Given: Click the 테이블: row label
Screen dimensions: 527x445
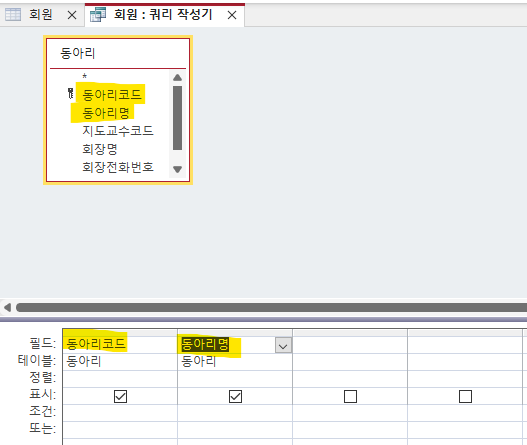Looking at the screenshot, I should click(x=37, y=360).
